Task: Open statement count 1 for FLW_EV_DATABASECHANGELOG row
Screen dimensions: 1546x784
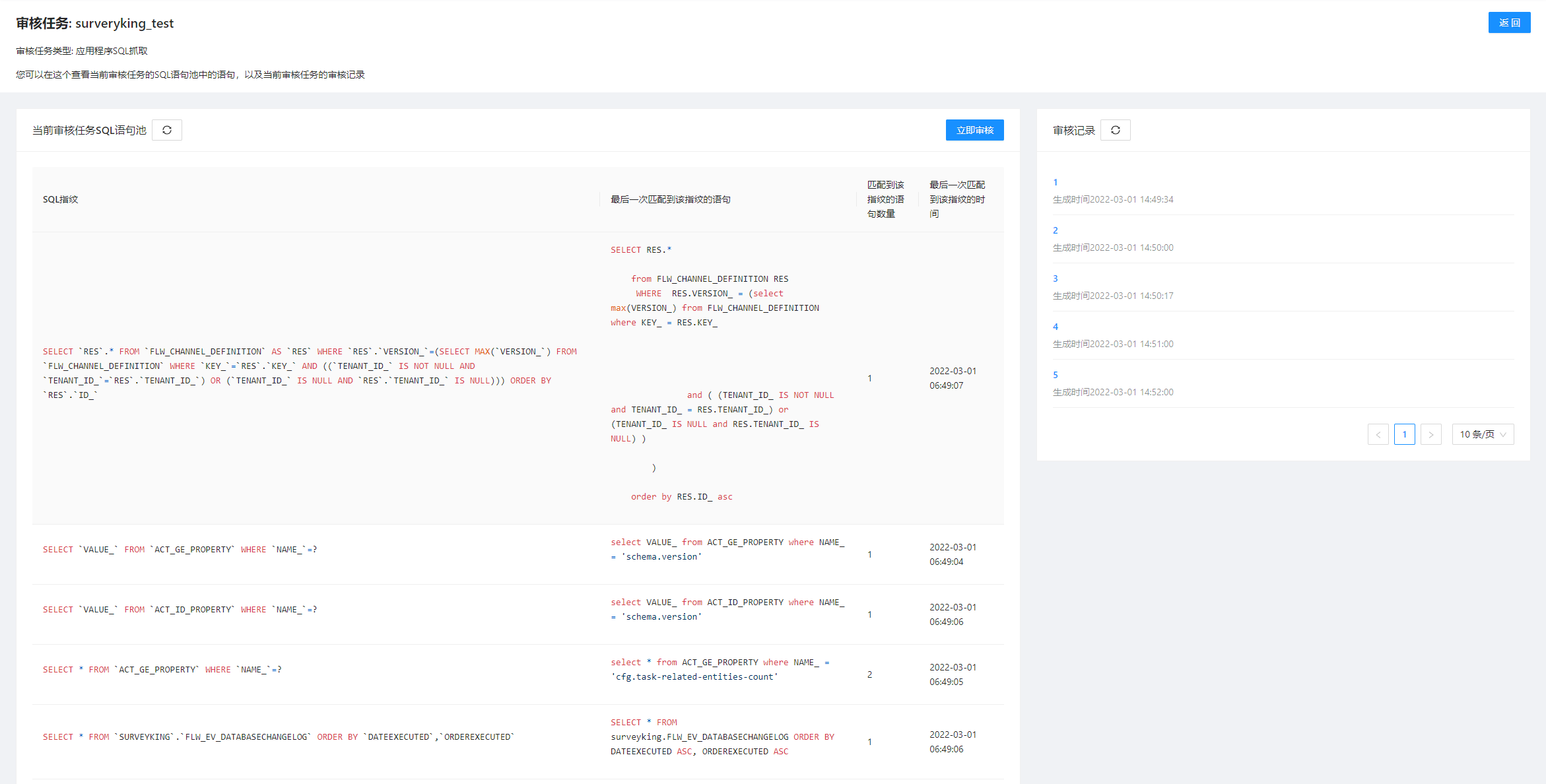Action: tap(869, 742)
